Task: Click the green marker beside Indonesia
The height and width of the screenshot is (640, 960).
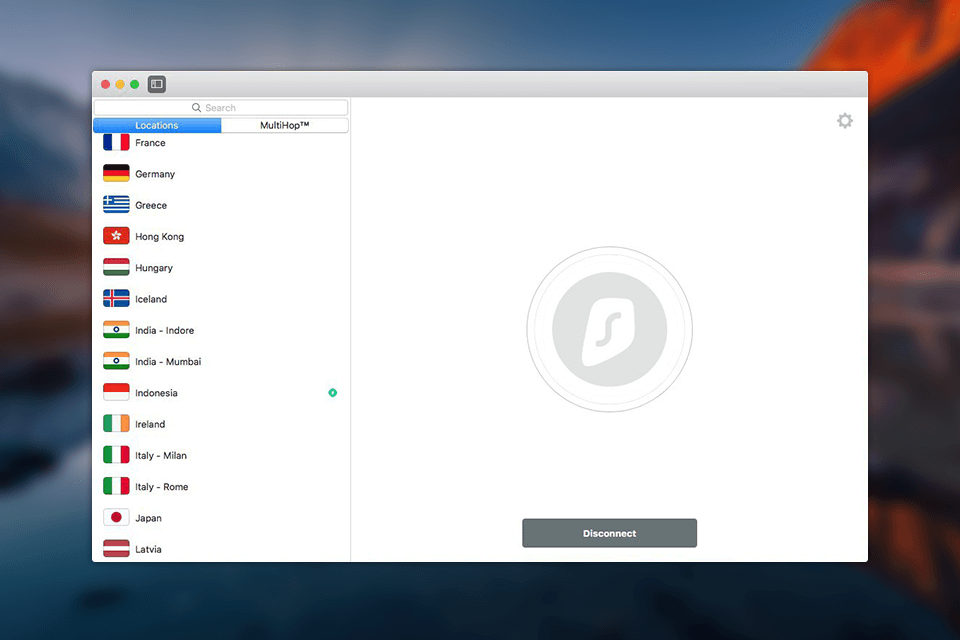Action: click(x=332, y=393)
